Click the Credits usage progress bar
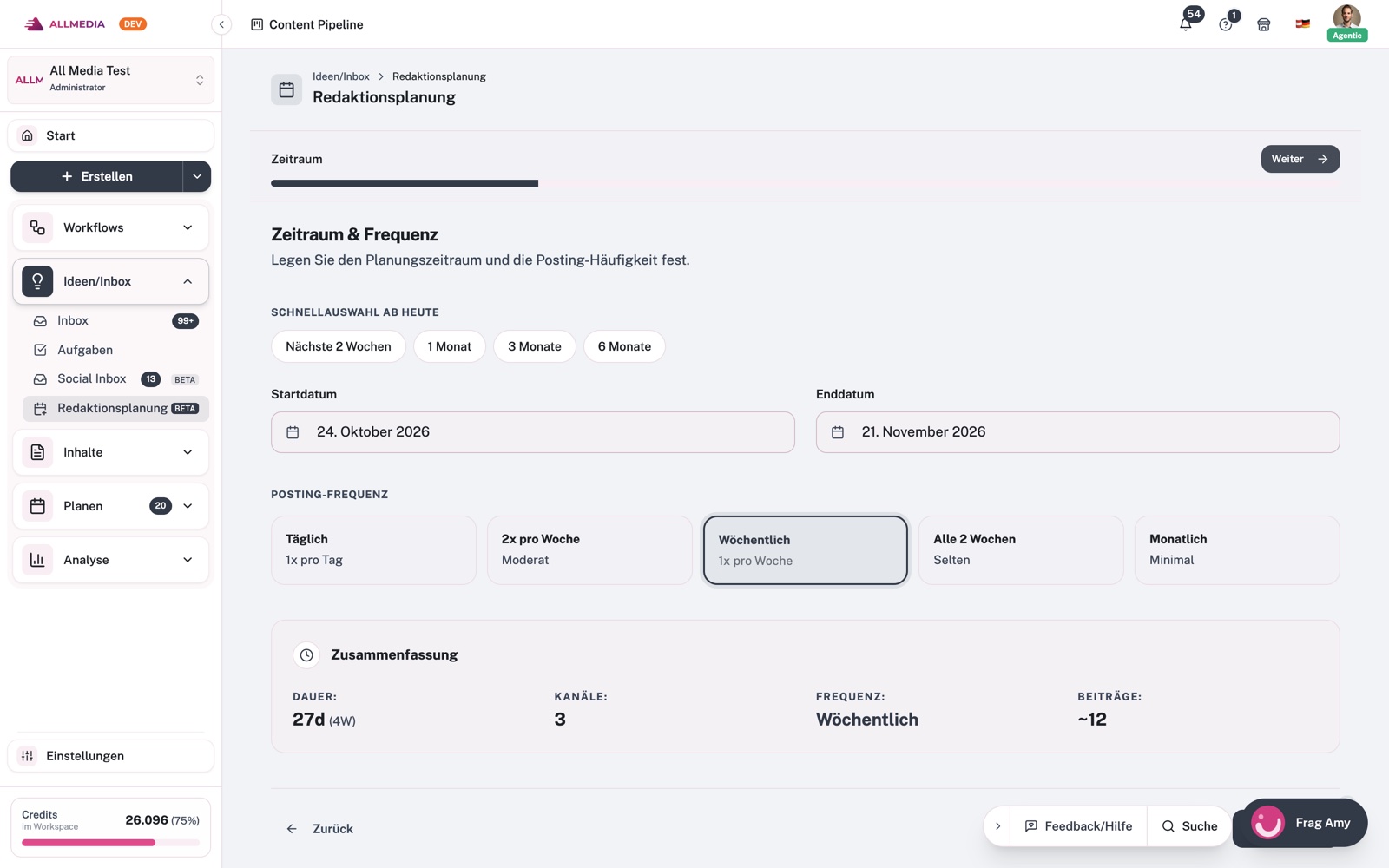The height and width of the screenshot is (868, 1389). (x=110, y=843)
